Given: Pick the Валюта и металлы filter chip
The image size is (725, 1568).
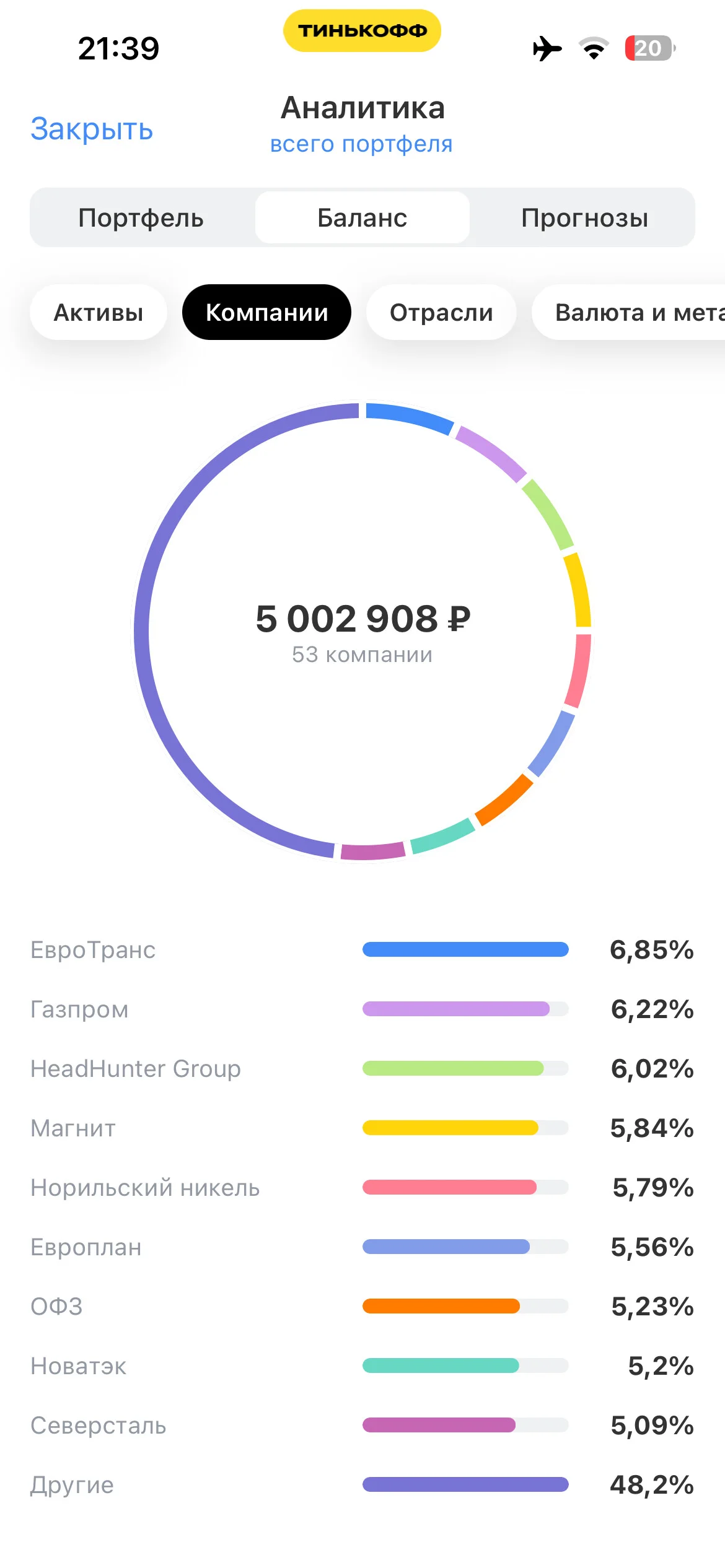Looking at the screenshot, I should tap(628, 312).
